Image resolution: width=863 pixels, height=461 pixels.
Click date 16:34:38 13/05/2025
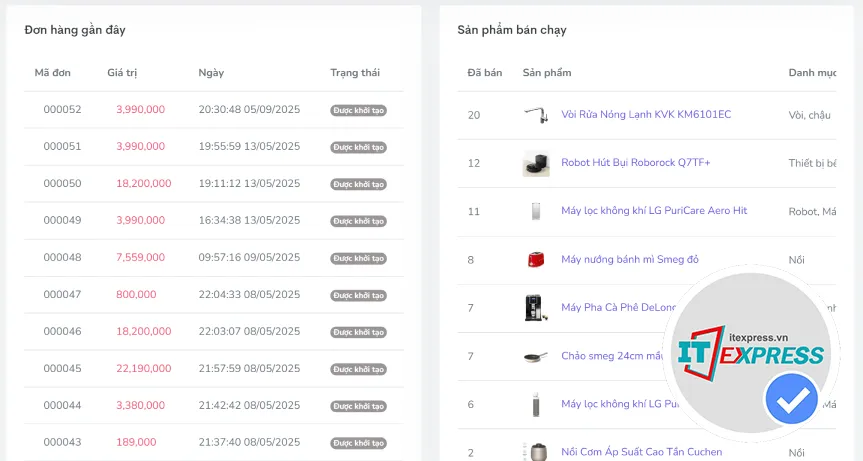point(249,220)
